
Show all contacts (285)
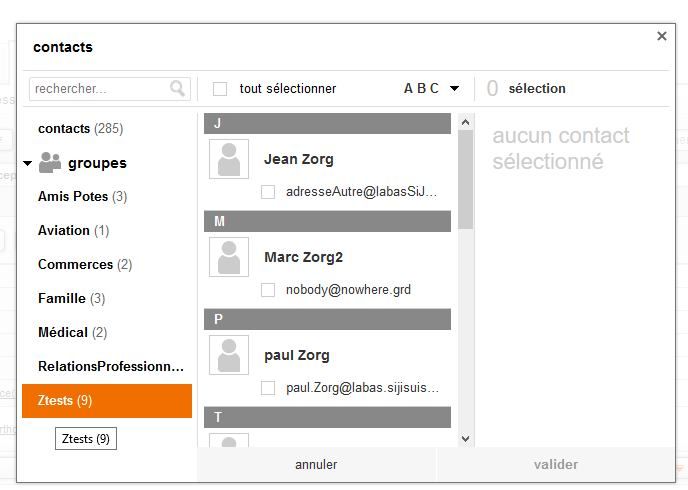click(x=80, y=129)
